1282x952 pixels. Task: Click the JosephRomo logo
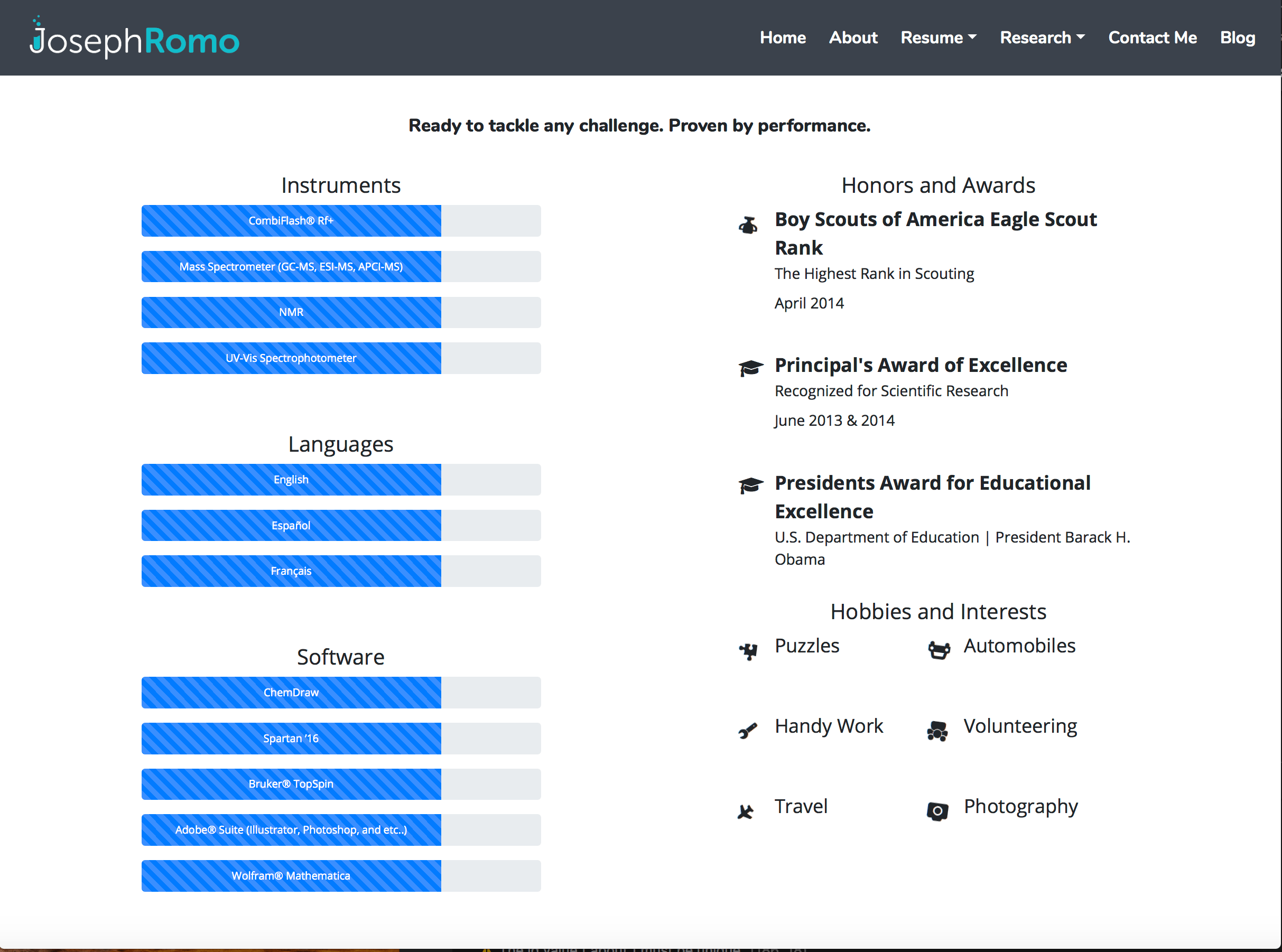[x=134, y=39]
